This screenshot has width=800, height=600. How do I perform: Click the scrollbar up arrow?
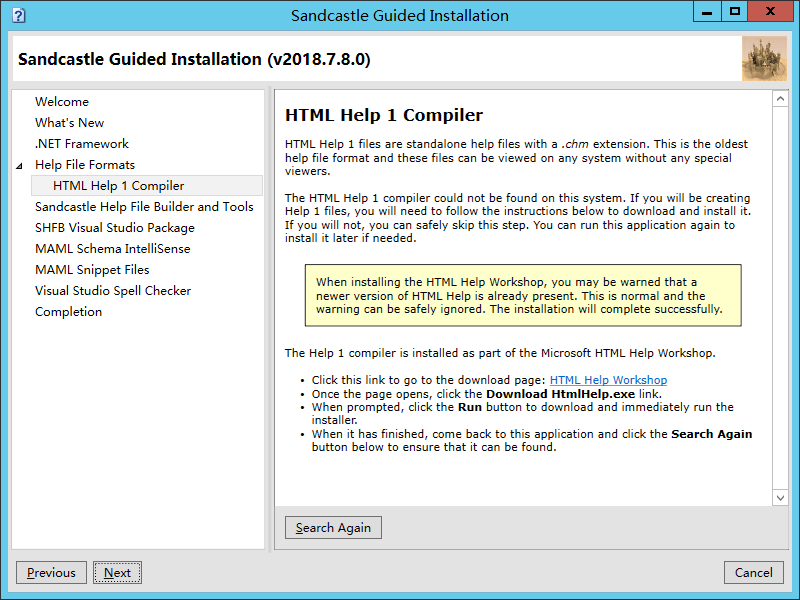tap(780, 99)
